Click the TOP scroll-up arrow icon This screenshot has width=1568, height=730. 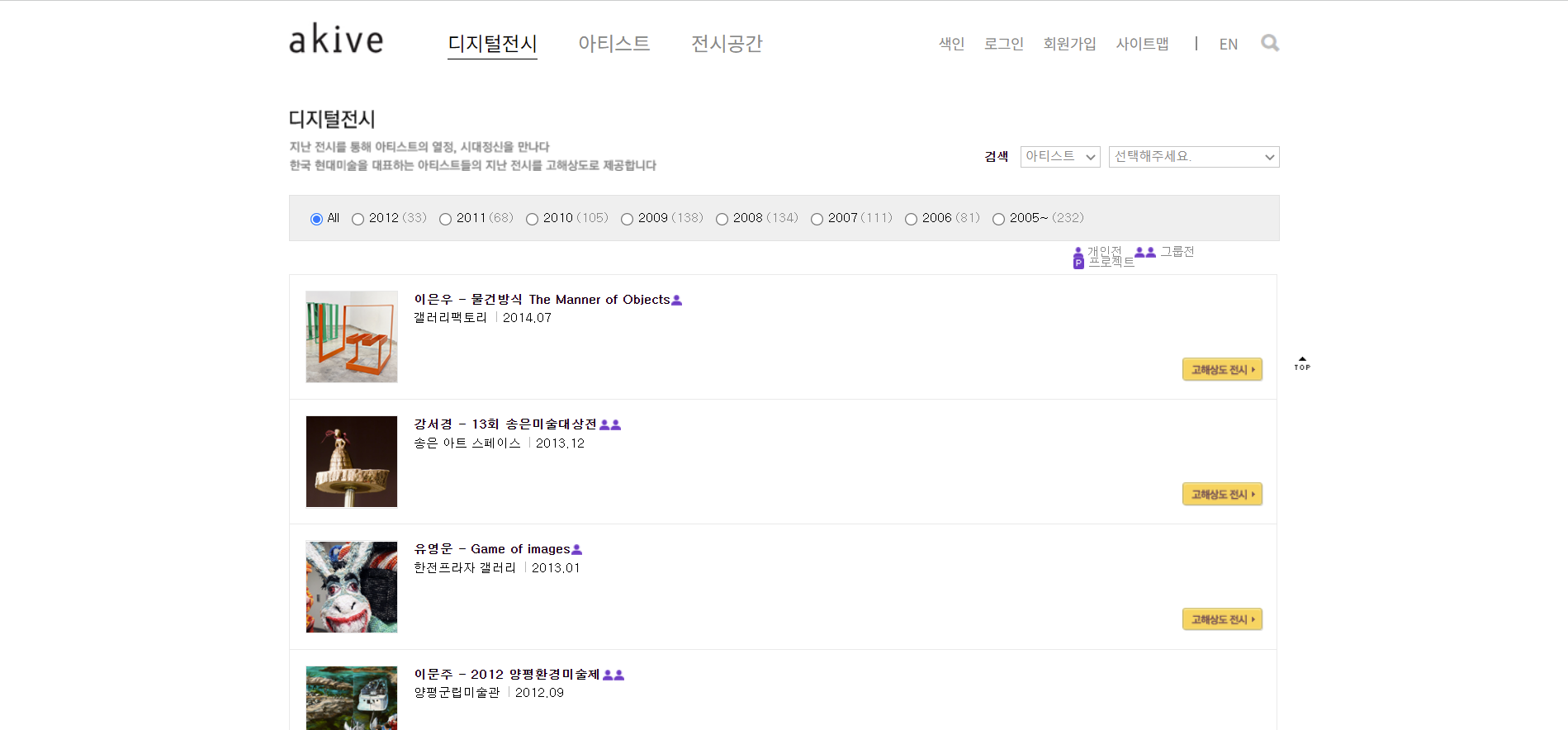[x=1302, y=363]
